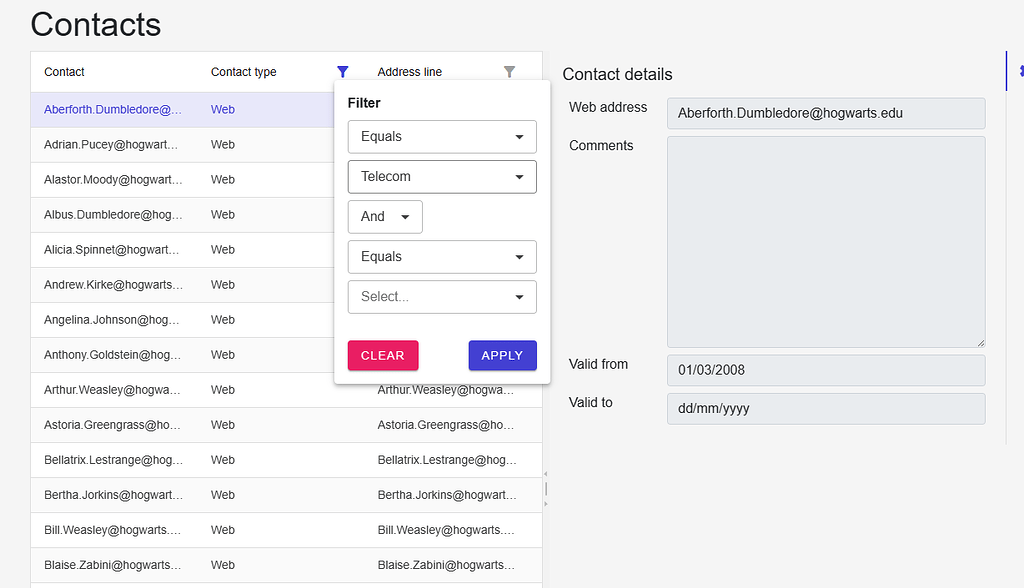The width and height of the screenshot is (1024, 588).
Task: Sort the grid by the Contact column
Action: click(x=64, y=71)
